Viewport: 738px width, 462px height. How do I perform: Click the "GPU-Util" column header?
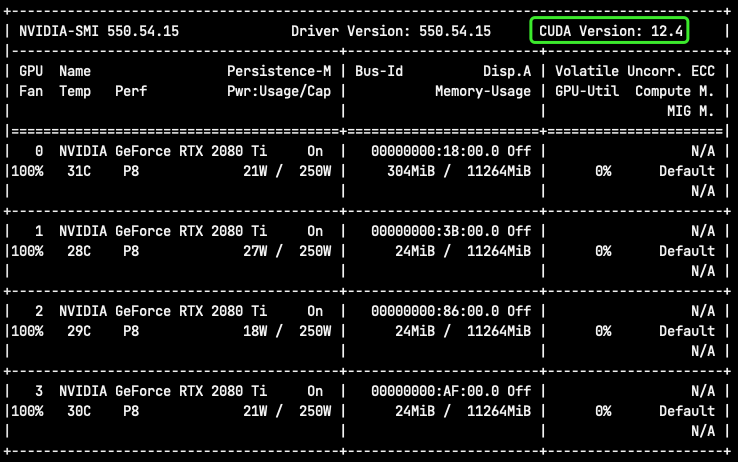click(587, 91)
